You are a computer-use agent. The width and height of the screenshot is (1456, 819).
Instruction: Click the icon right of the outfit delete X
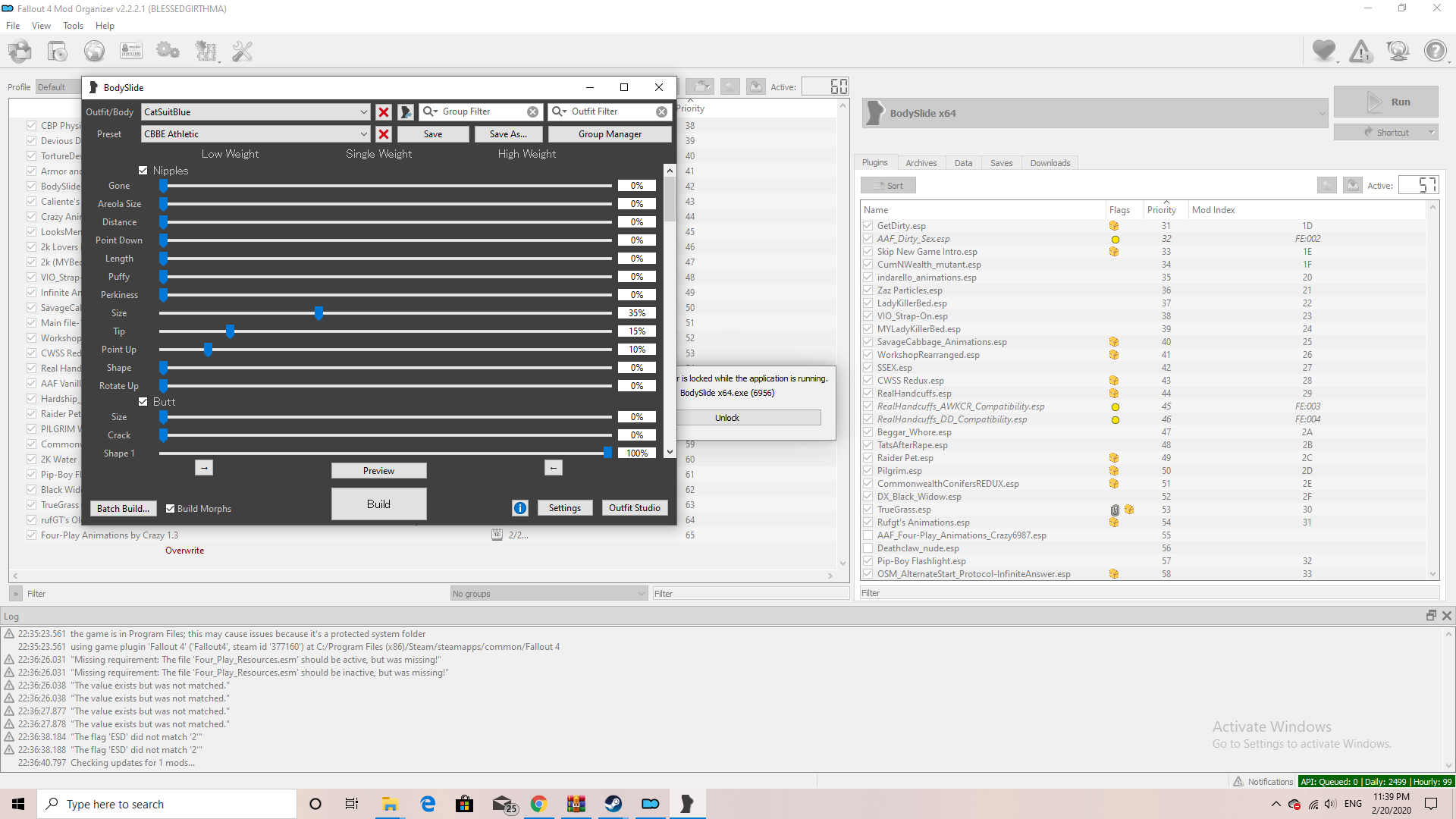pos(406,112)
